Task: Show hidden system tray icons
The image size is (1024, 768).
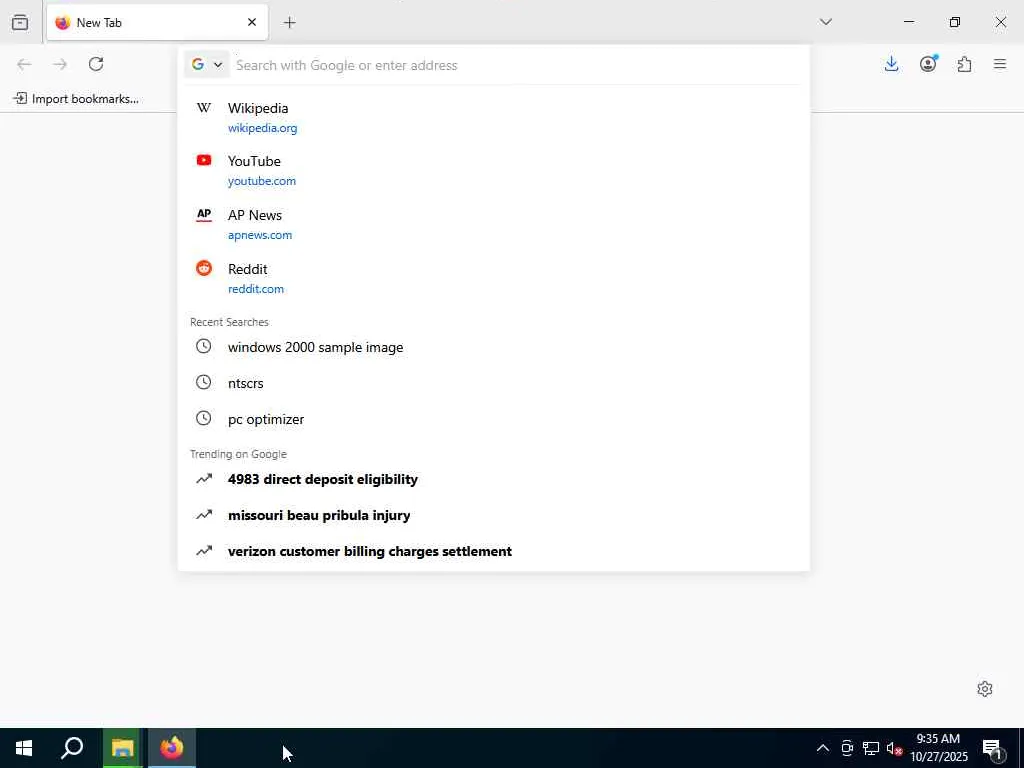Action: (x=823, y=748)
